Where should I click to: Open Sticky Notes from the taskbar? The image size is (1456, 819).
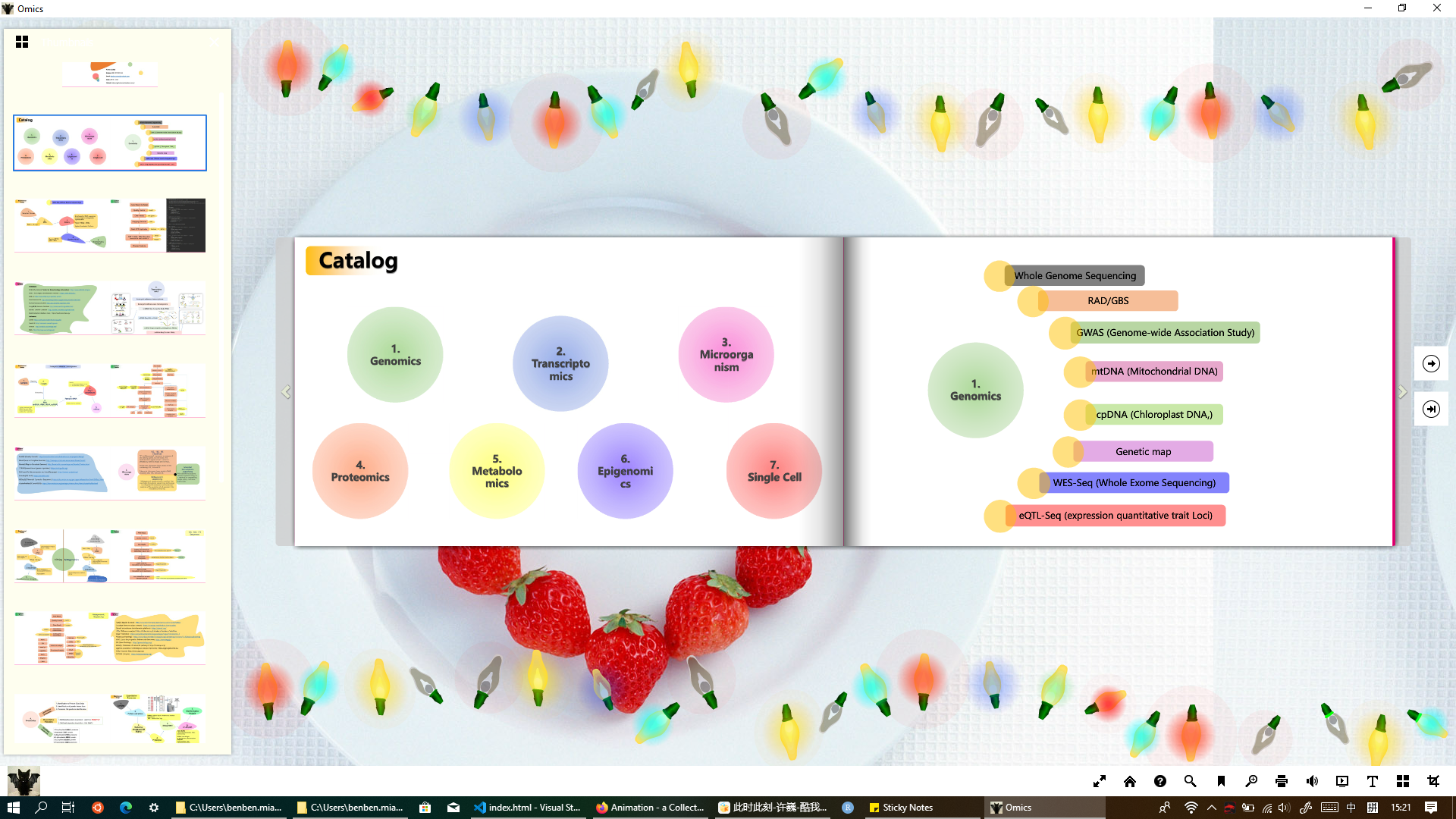tap(902, 808)
